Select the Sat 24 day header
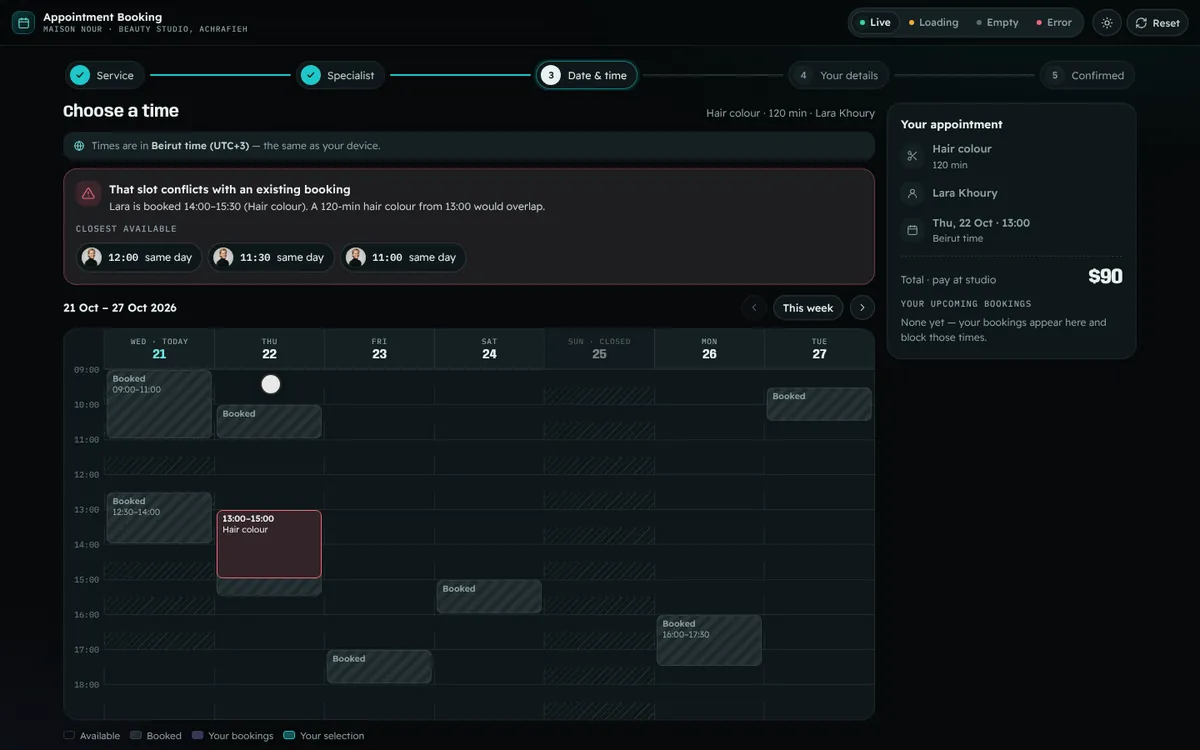The height and width of the screenshot is (750, 1200). (489, 348)
